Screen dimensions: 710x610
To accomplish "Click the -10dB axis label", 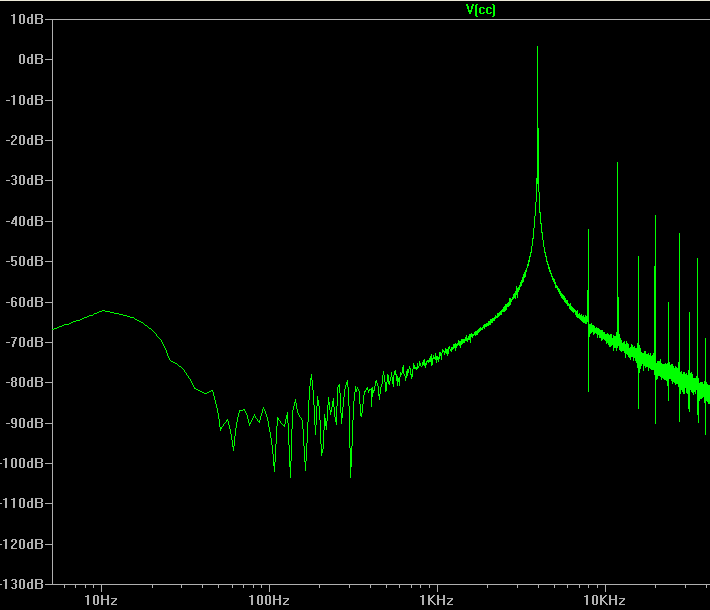I will [24, 100].
